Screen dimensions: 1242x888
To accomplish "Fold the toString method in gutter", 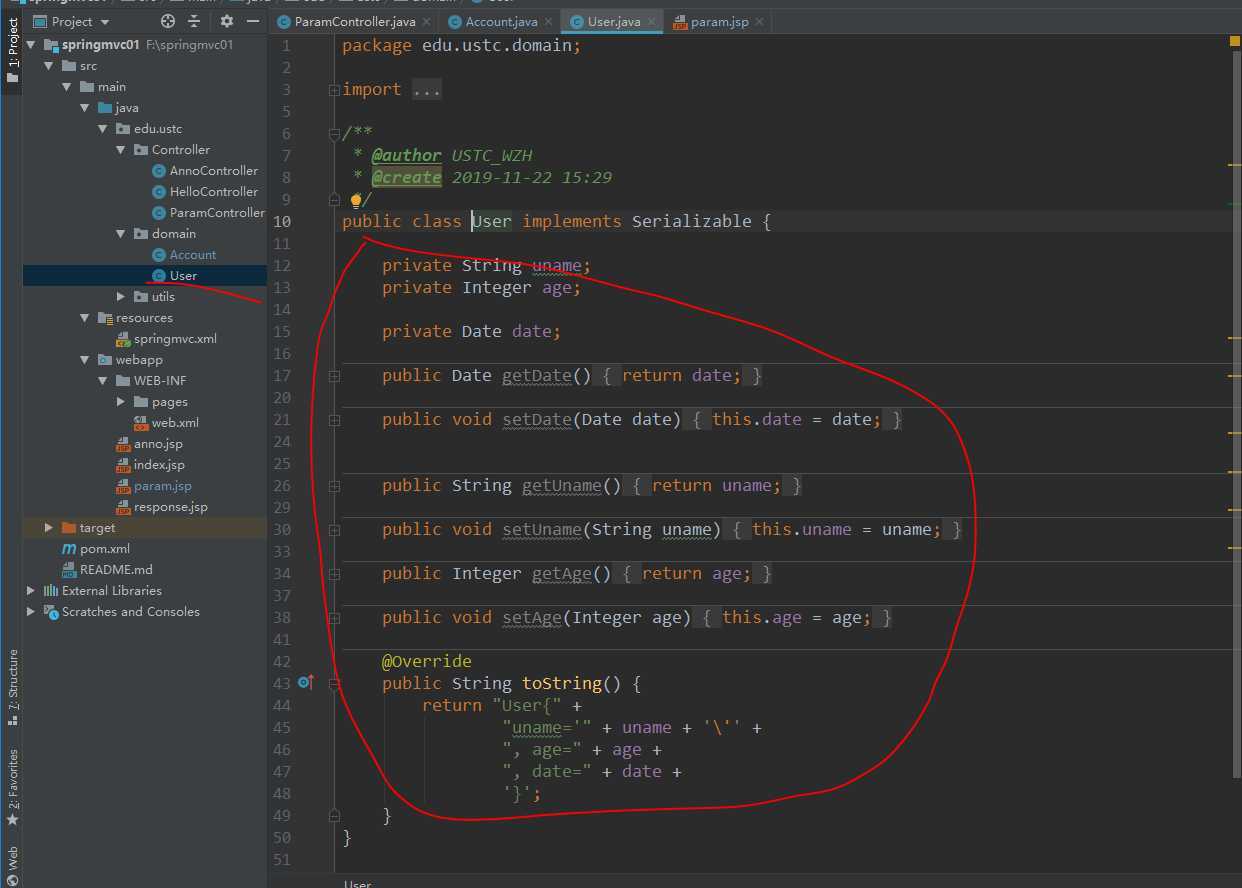I will coord(334,684).
